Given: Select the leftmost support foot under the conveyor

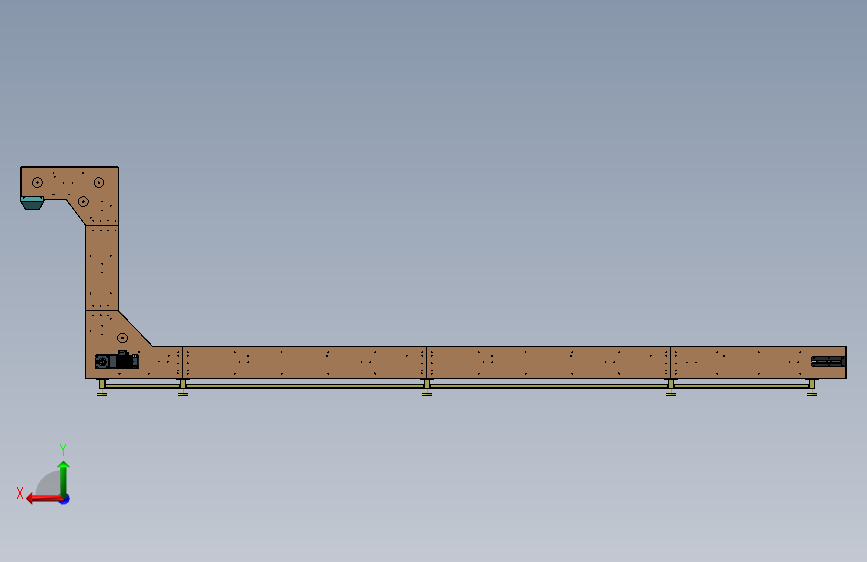Looking at the screenshot, I should pyautogui.click(x=102, y=388).
